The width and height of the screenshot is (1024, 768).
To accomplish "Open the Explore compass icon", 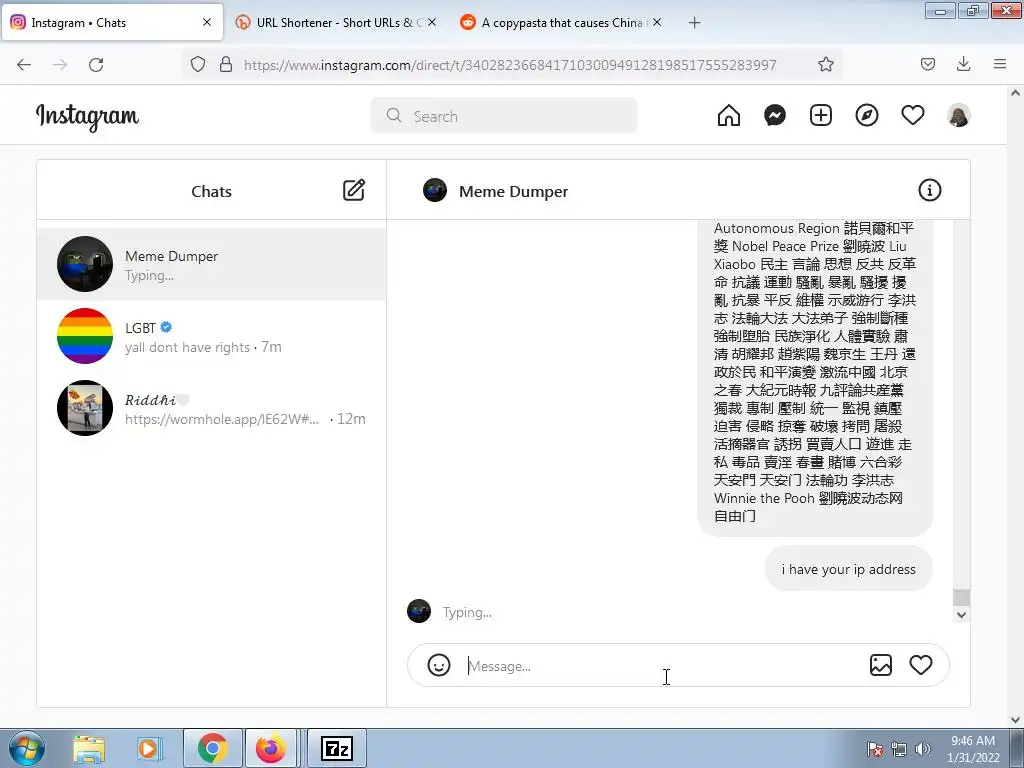I will tap(867, 116).
